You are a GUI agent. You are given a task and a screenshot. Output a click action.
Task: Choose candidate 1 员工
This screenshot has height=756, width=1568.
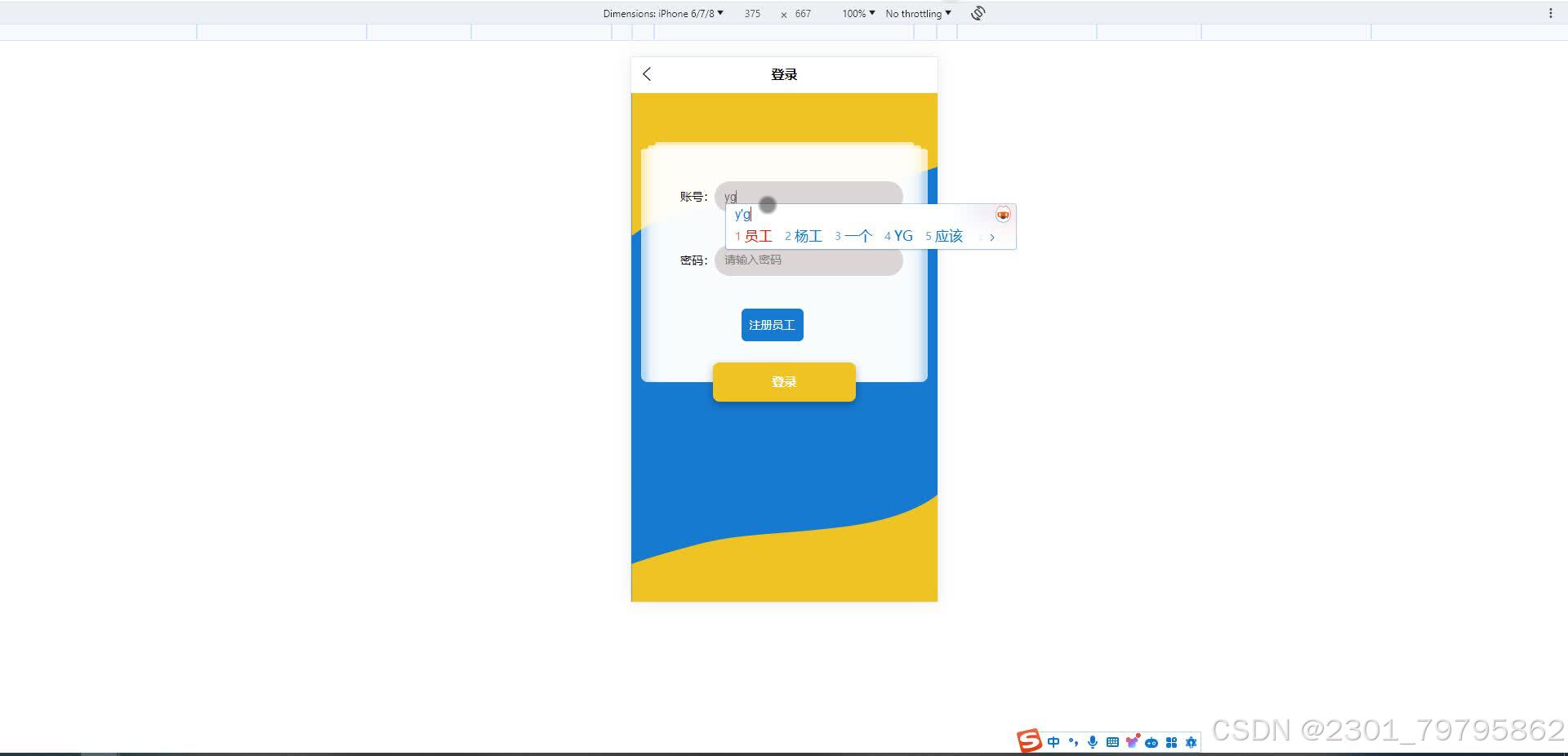753,236
